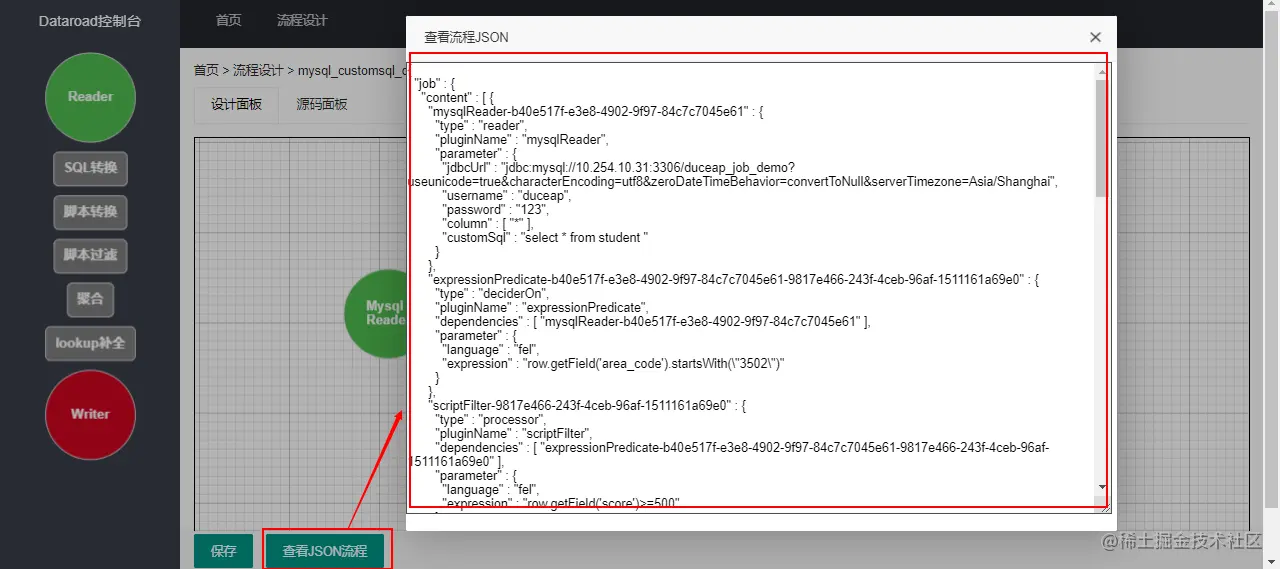This screenshot has height=569, width=1280.
Task: Click the 查看流程JSON dialog title
Action: pos(466,37)
